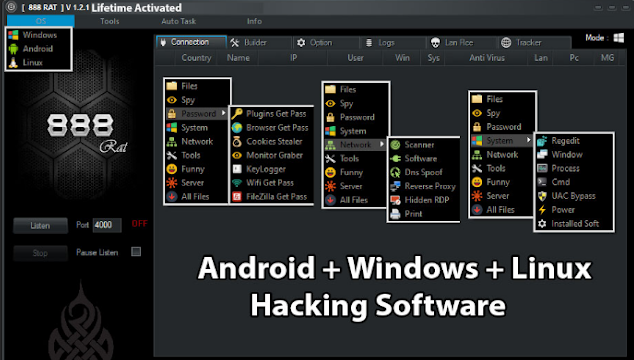Switch to the Lan Floe tab

461,42
